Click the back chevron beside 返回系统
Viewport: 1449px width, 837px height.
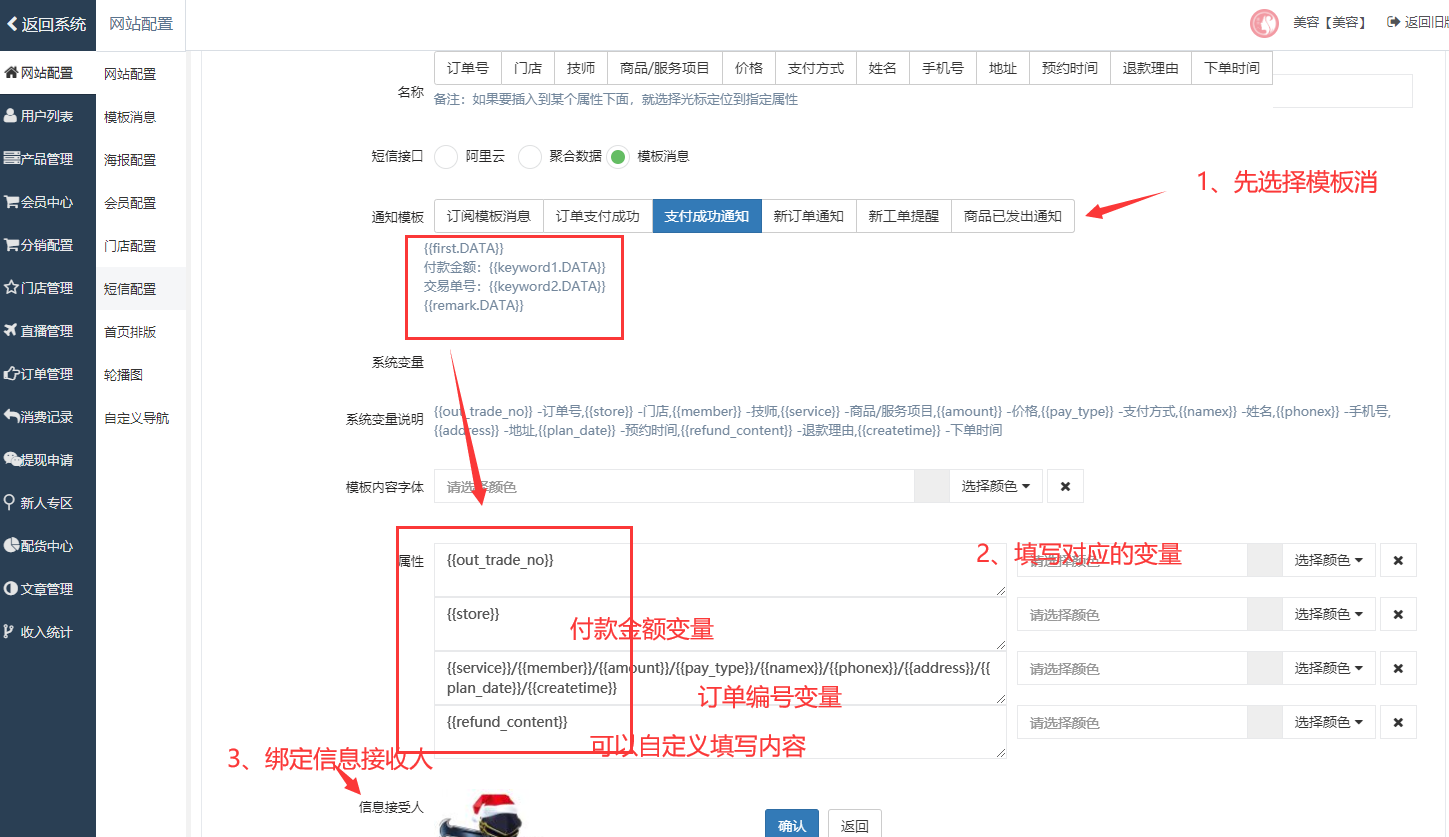click(12, 24)
